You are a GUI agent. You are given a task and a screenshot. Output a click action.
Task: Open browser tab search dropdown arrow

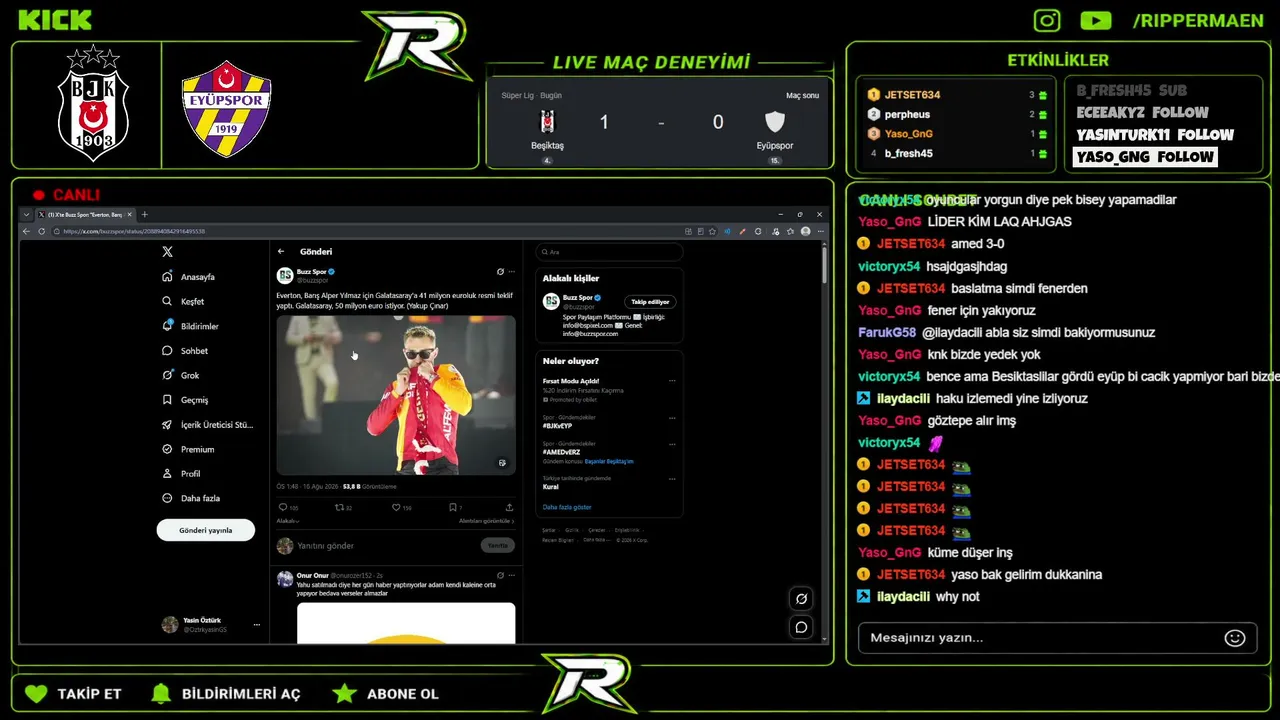coord(27,214)
